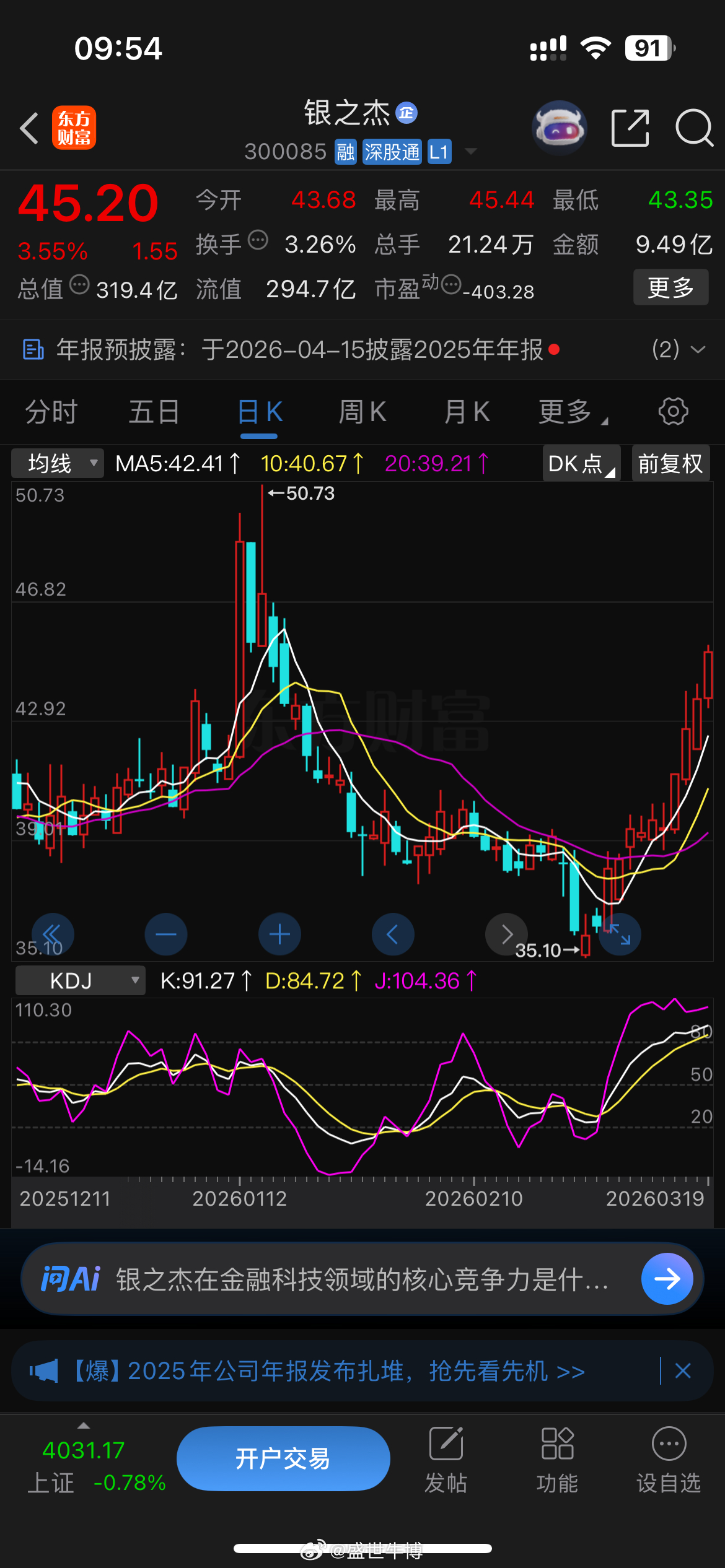The image size is (725, 1568).
Task: Tap the L1 quote level tag
Action: (x=439, y=152)
